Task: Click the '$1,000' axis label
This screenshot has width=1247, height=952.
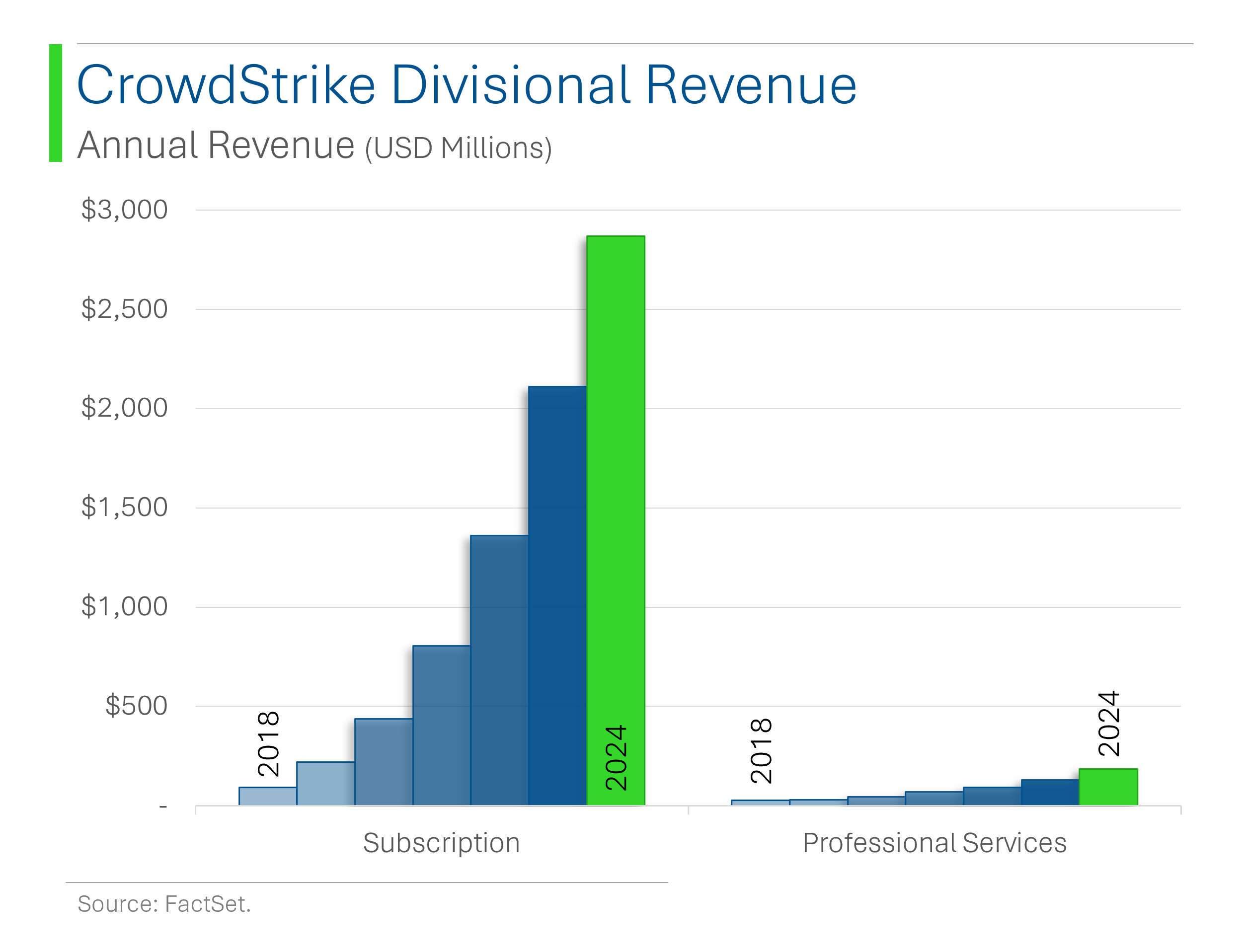Action: [125, 606]
